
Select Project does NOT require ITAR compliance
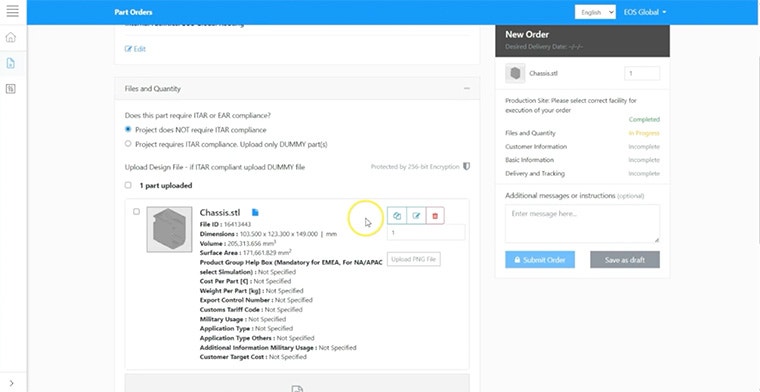click(128, 129)
